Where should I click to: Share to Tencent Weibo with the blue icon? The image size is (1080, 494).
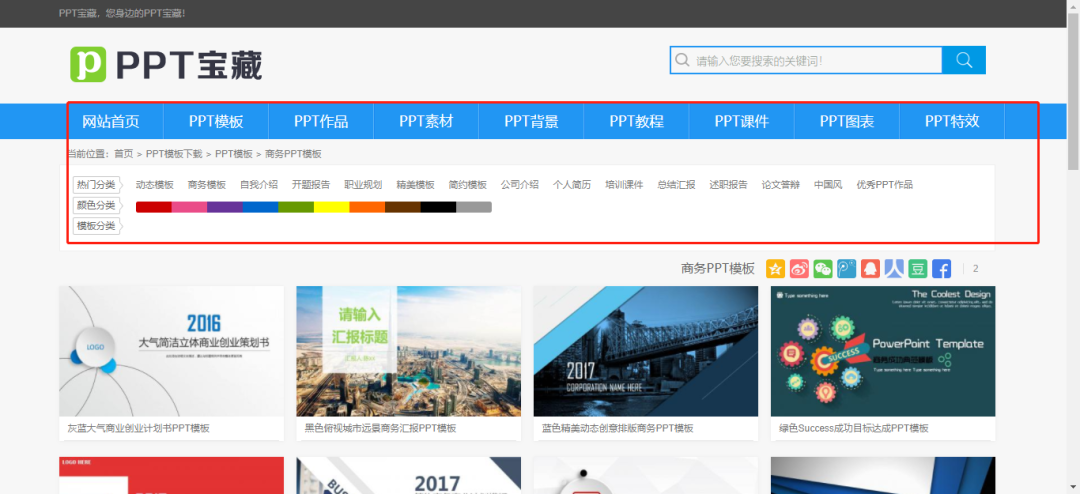tap(847, 269)
